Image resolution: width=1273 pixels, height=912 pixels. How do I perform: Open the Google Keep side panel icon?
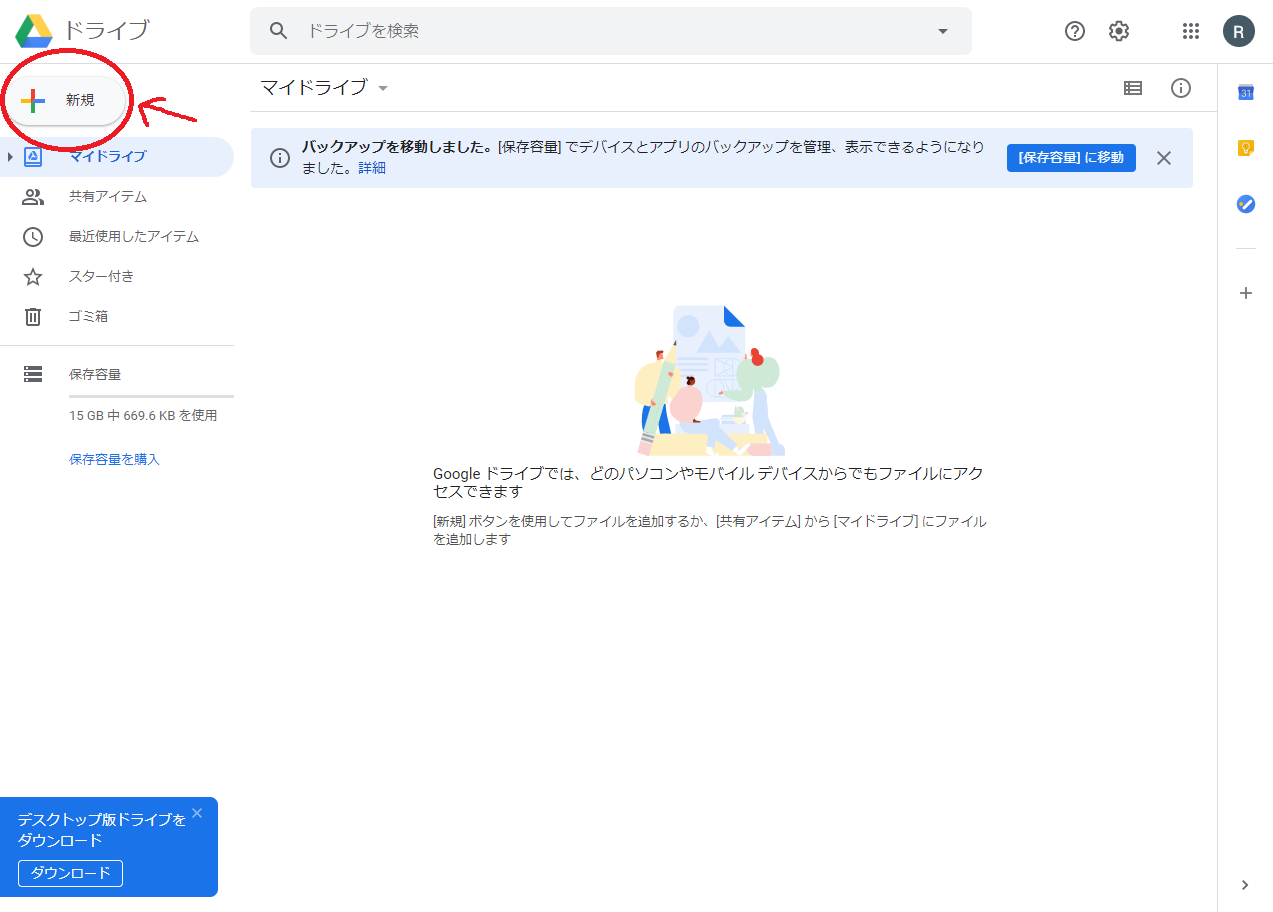click(x=1246, y=148)
